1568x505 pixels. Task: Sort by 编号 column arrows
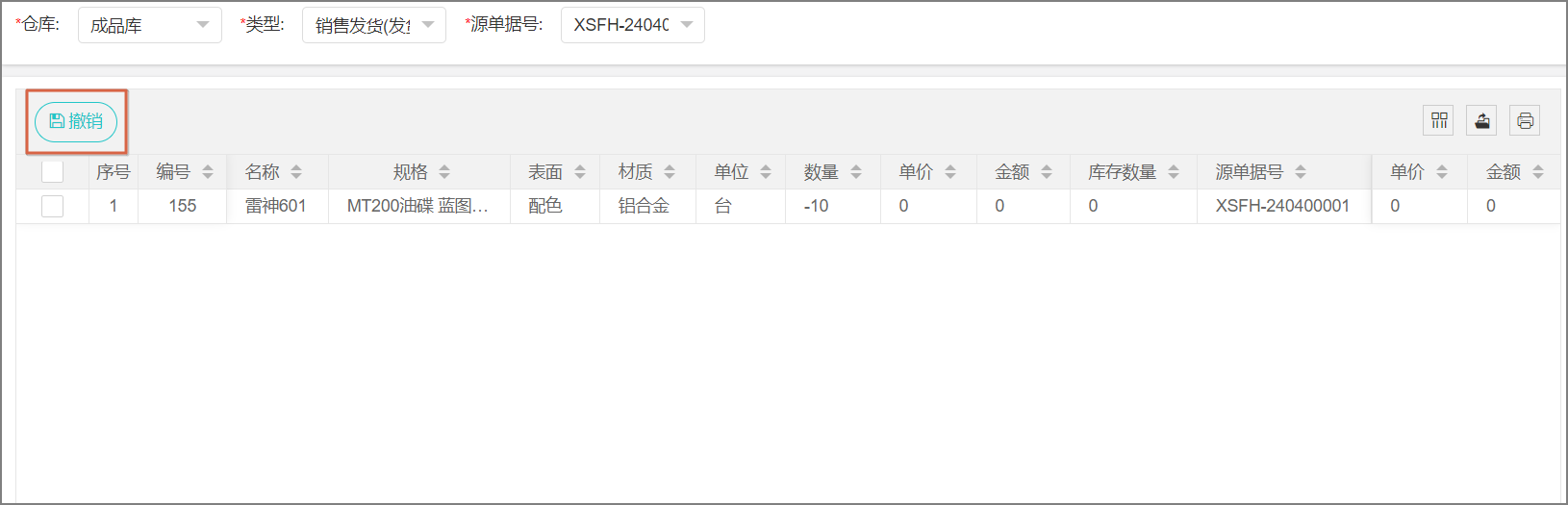tap(208, 172)
